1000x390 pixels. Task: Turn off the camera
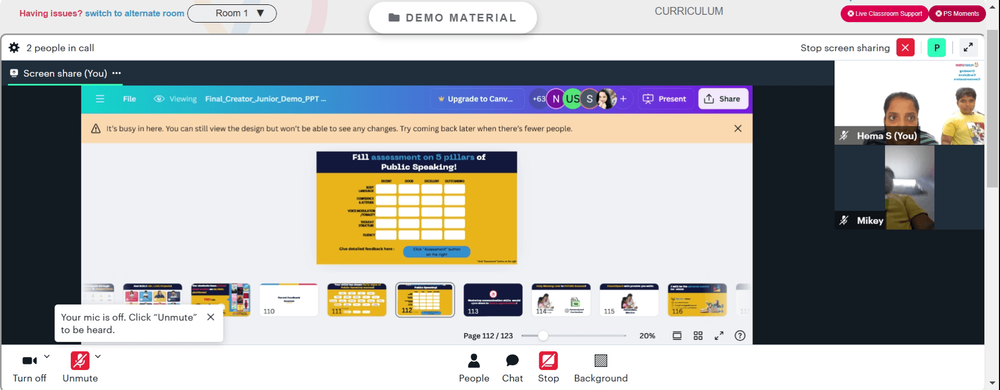pos(29,368)
